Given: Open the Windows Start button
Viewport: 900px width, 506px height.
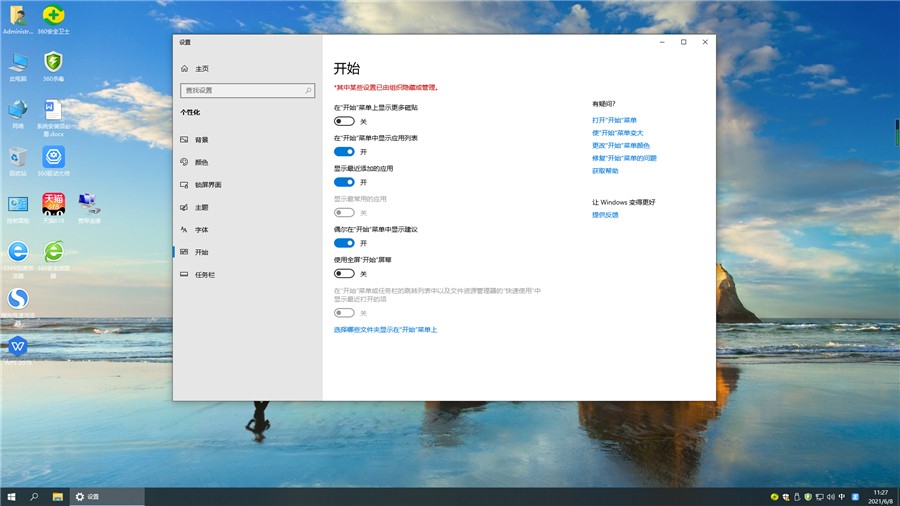Looking at the screenshot, I should point(11,497).
